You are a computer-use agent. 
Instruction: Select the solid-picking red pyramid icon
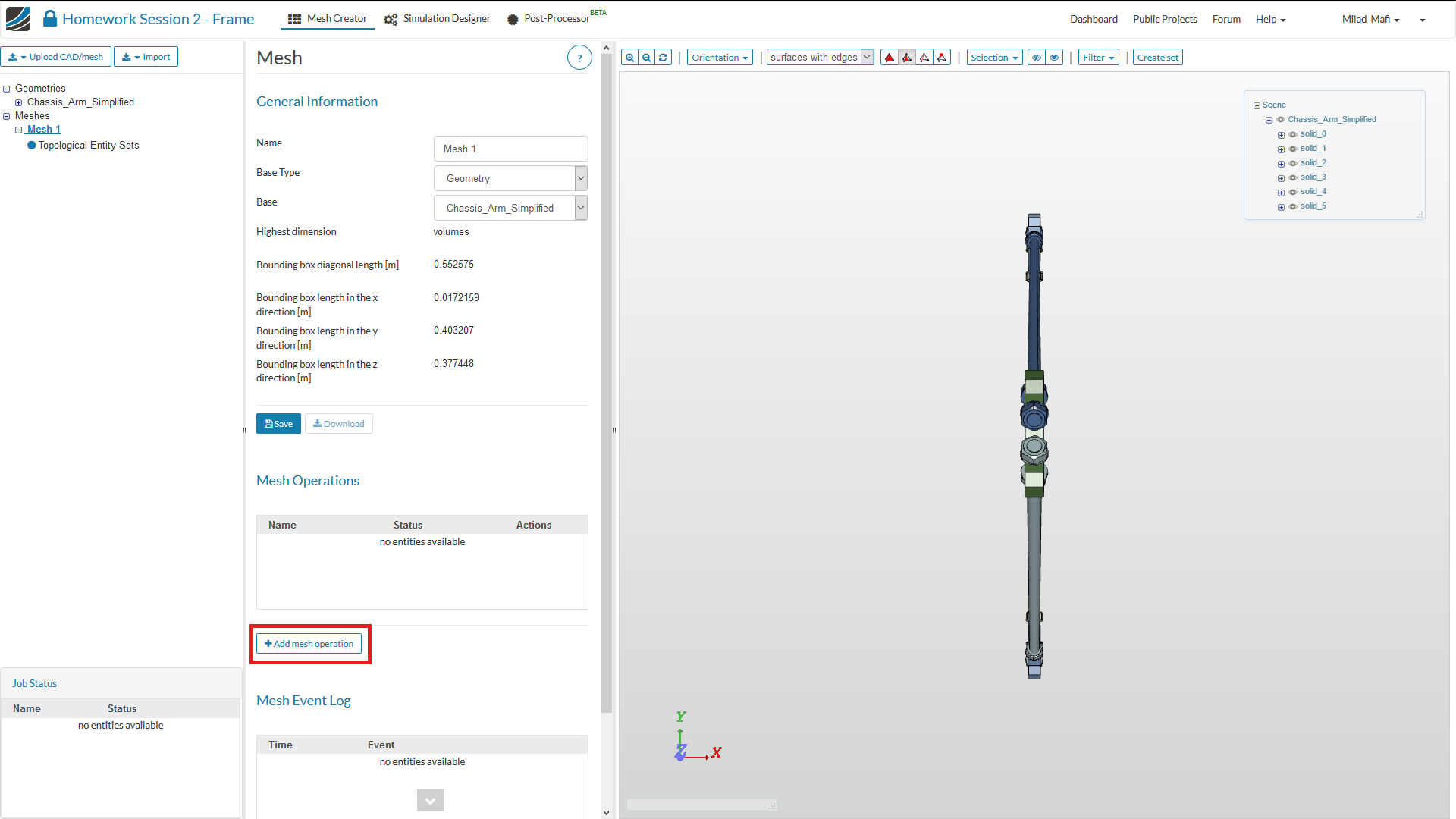tap(890, 58)
